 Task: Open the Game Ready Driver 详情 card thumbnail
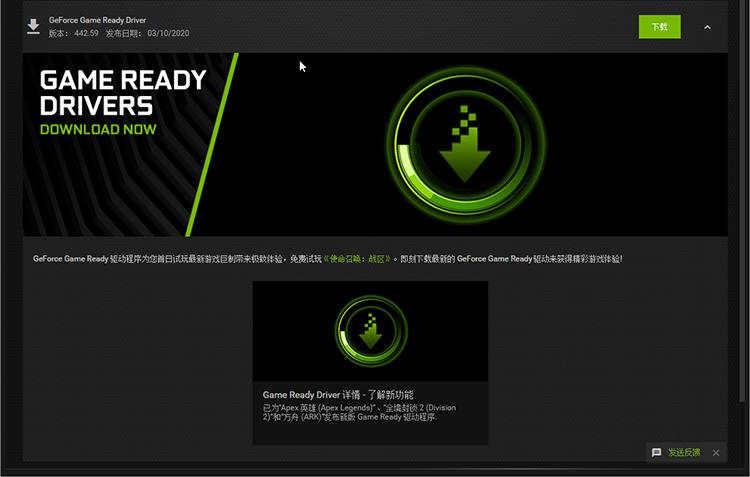370,331
